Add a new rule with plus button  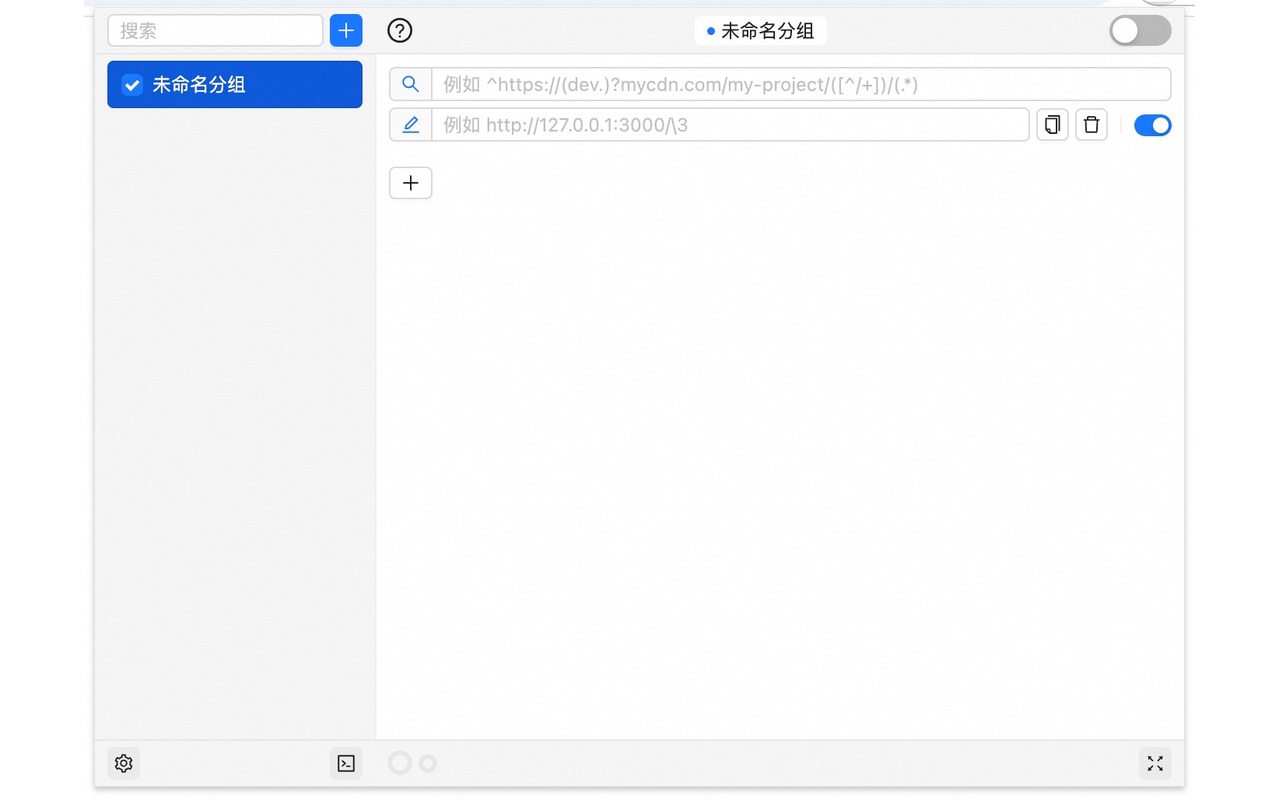[410, 183]
